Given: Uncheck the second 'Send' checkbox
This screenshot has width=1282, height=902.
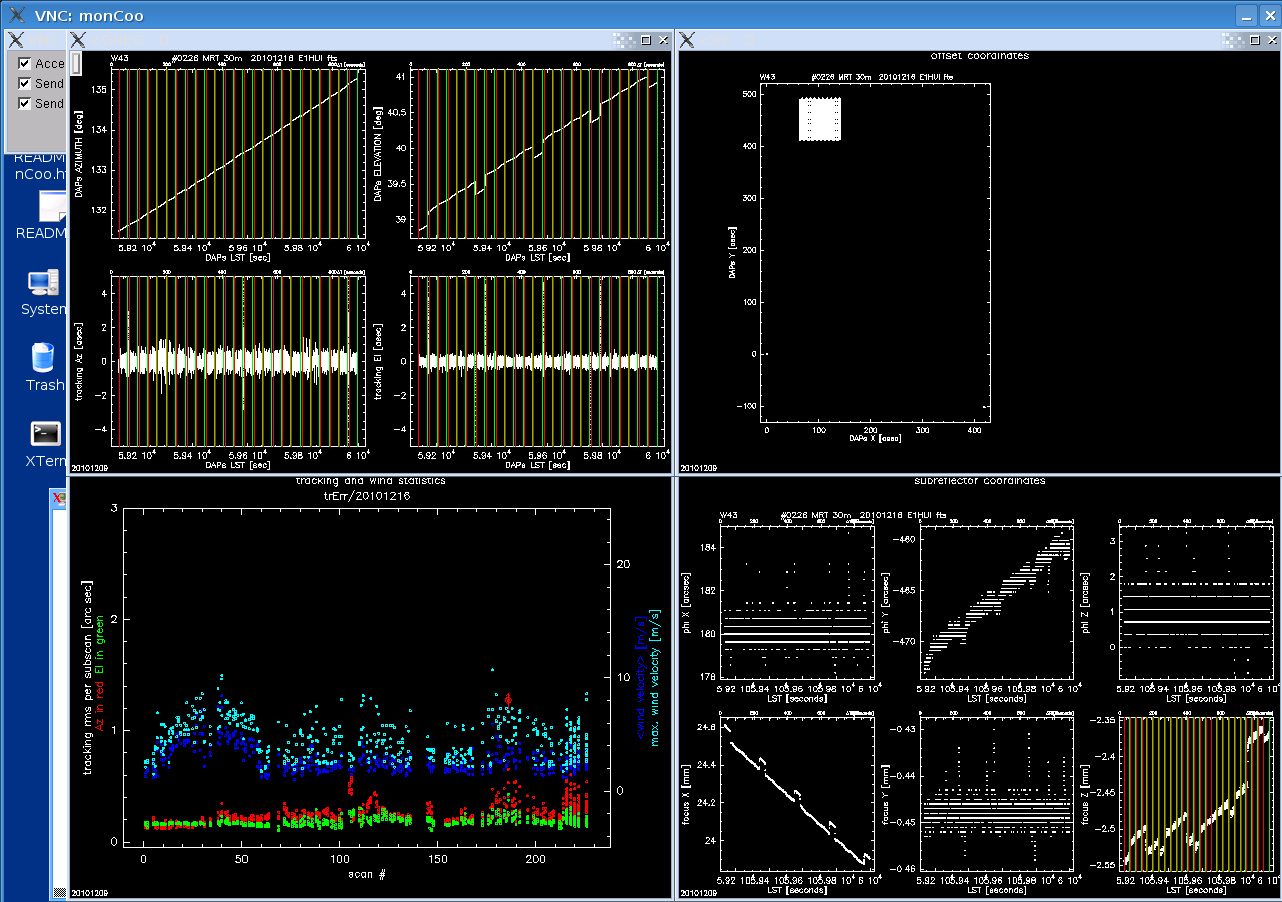Looking at the screenshot, I should (x=25, y=104).
